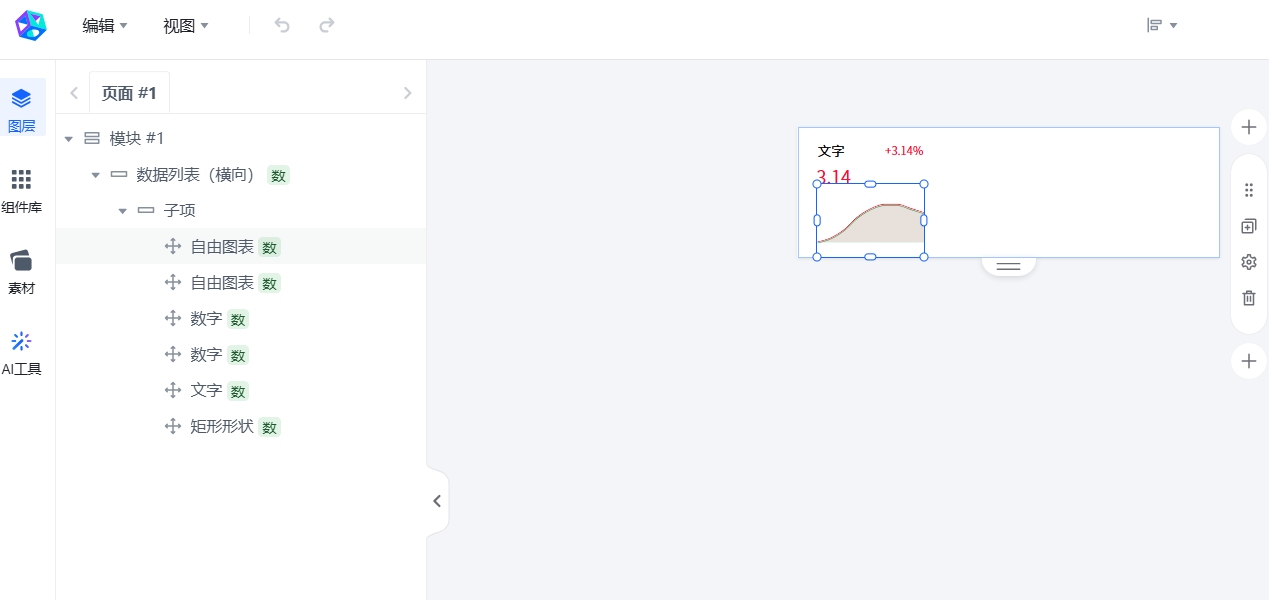
Task: Click the redo arrow icon
Action: point(326,26)
